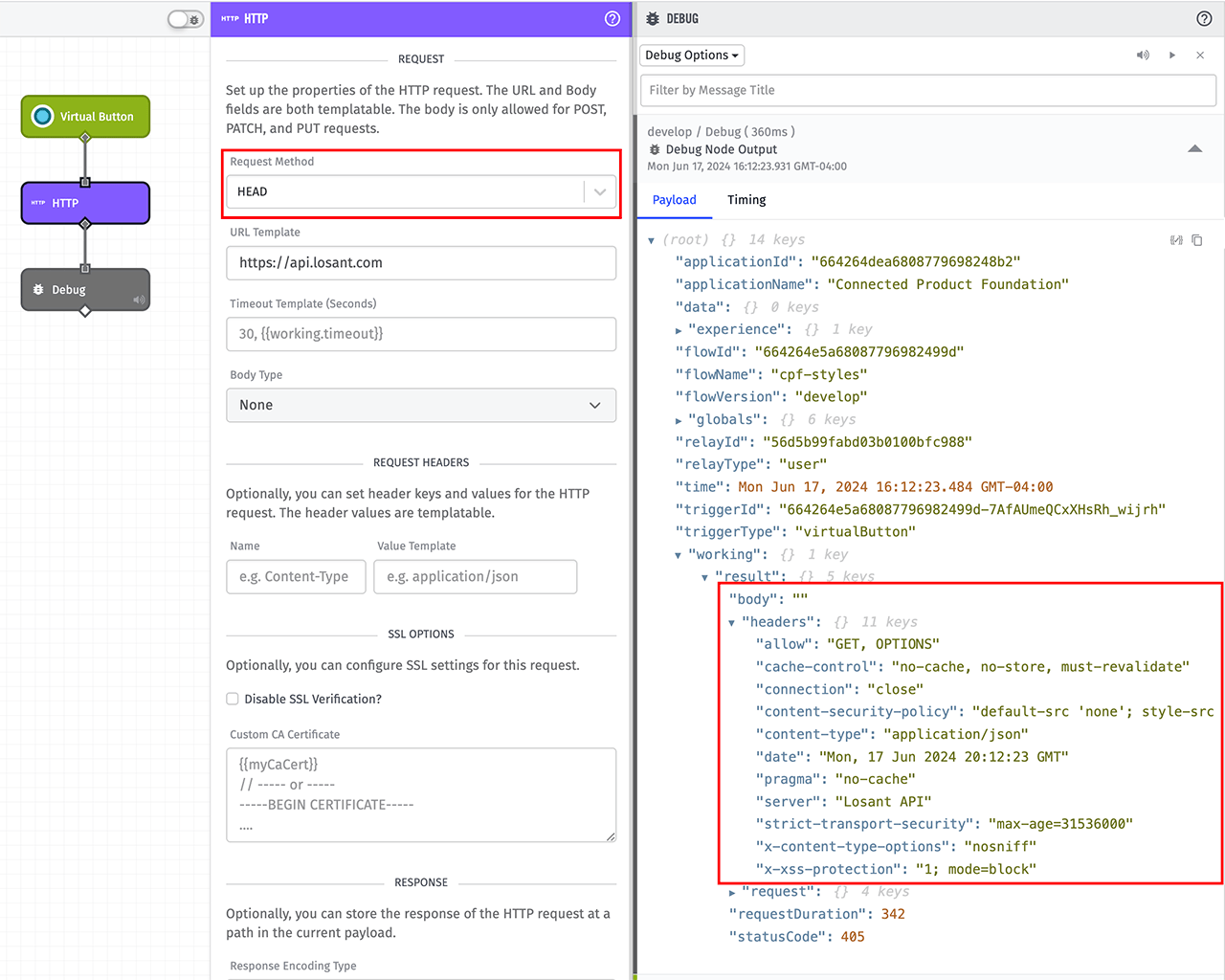
Task: Select the Virtual Button trigger node
Action: (85, 116)
